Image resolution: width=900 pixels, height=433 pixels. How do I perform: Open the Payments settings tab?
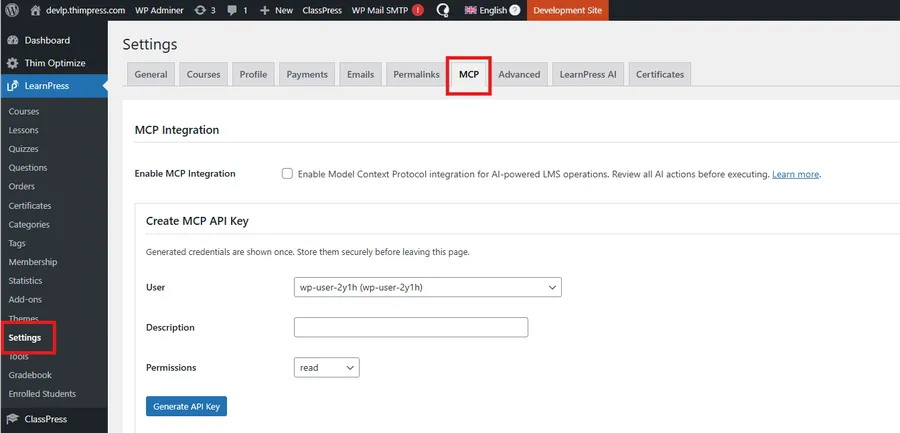pos(307,74)
